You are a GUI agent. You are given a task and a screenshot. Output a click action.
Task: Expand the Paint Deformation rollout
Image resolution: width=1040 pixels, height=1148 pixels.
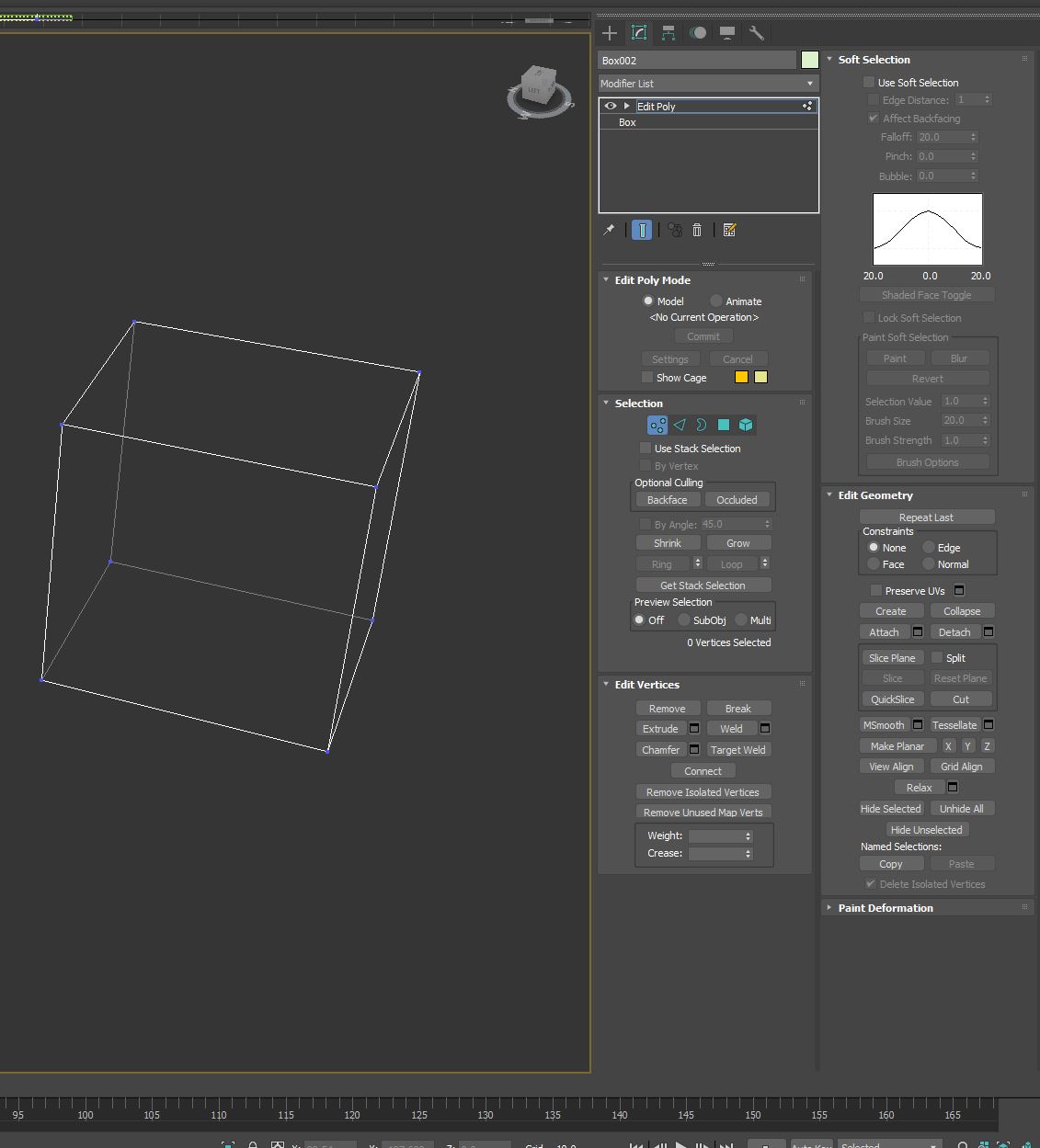(x=885, y=908)
